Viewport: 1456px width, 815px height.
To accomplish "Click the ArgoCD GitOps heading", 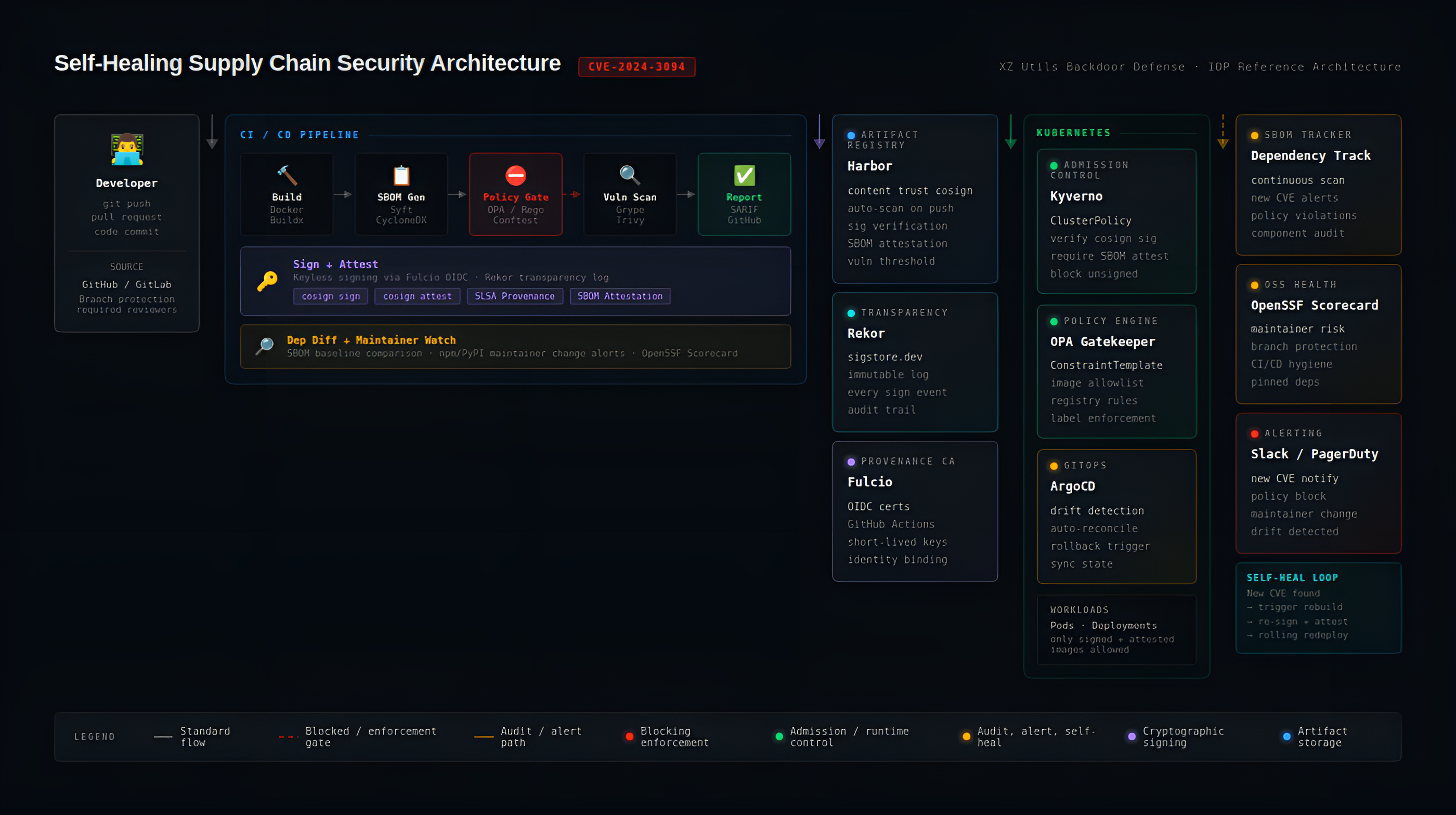I will (x=1072, y=487).
